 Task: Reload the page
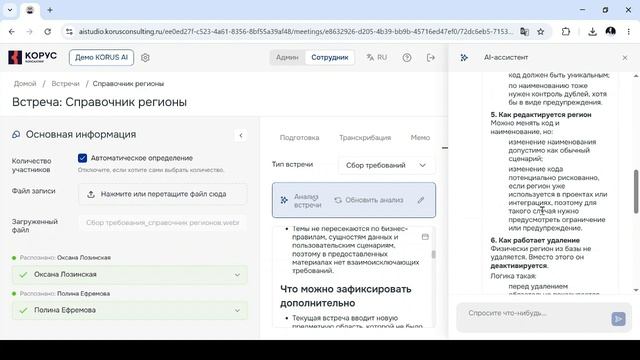click(47, 31)
